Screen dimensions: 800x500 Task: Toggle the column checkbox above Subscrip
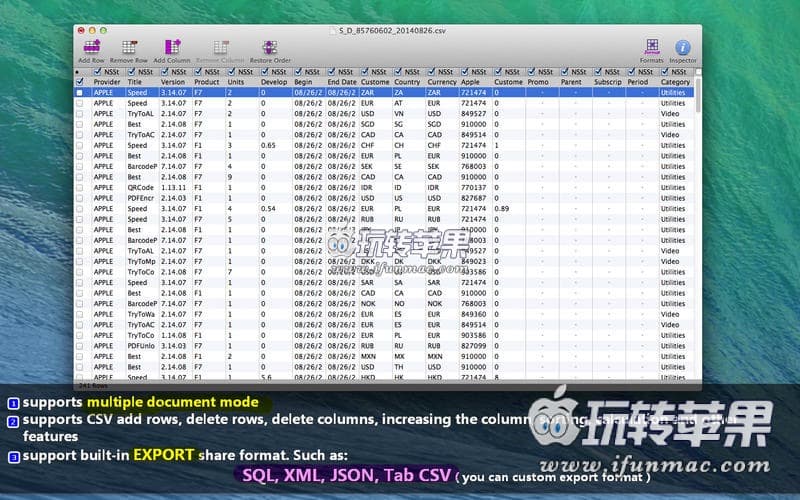(598, 72)
